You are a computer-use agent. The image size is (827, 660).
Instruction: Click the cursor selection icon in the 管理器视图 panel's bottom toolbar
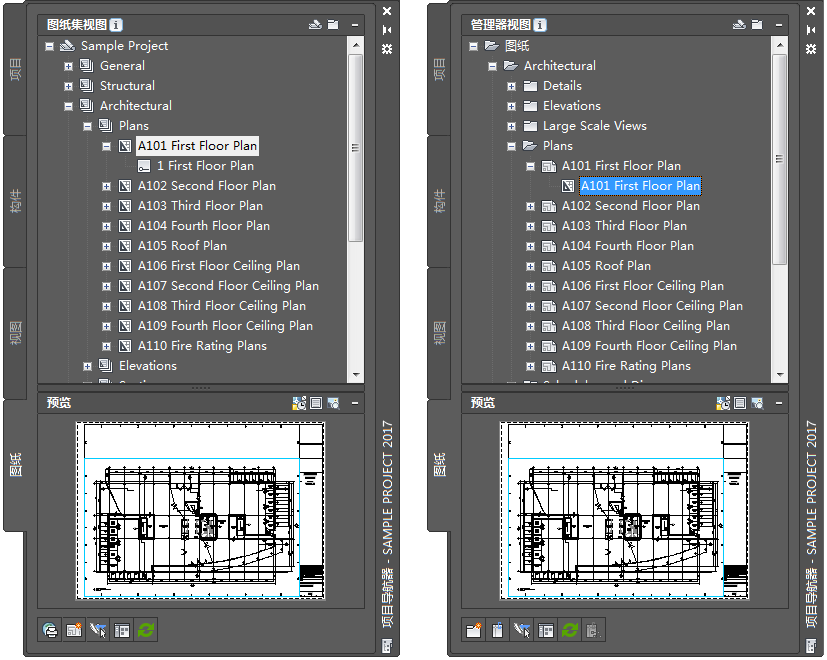pos(522,630)
